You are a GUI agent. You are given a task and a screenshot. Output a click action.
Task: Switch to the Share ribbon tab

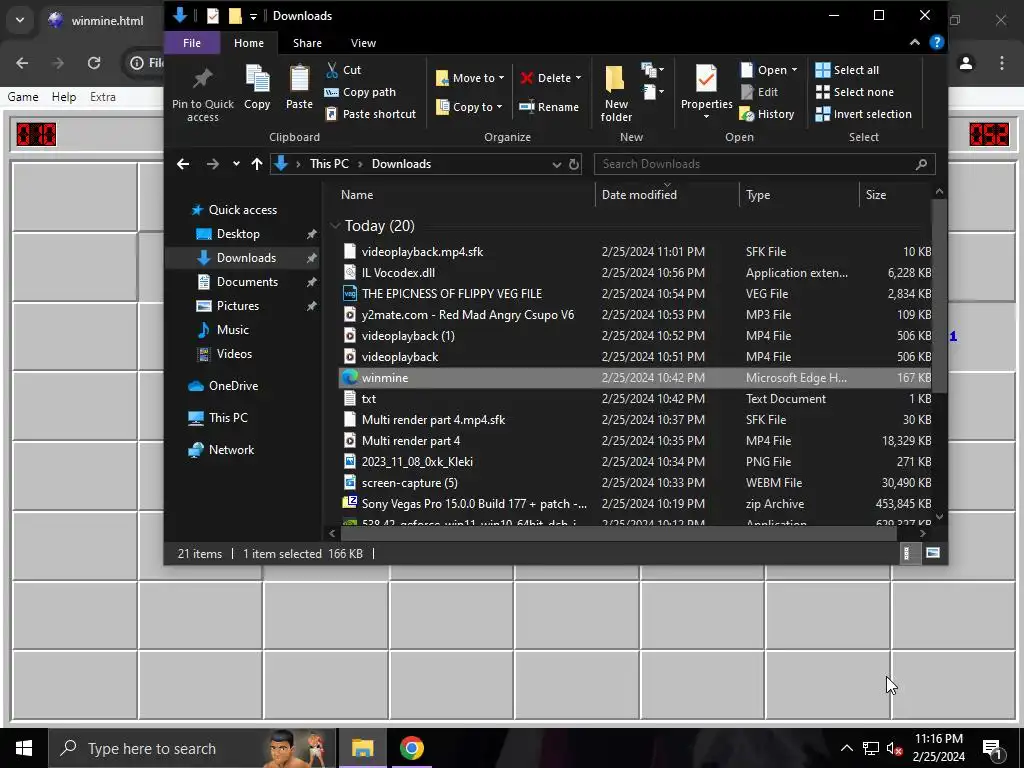[x=307, y=43]
